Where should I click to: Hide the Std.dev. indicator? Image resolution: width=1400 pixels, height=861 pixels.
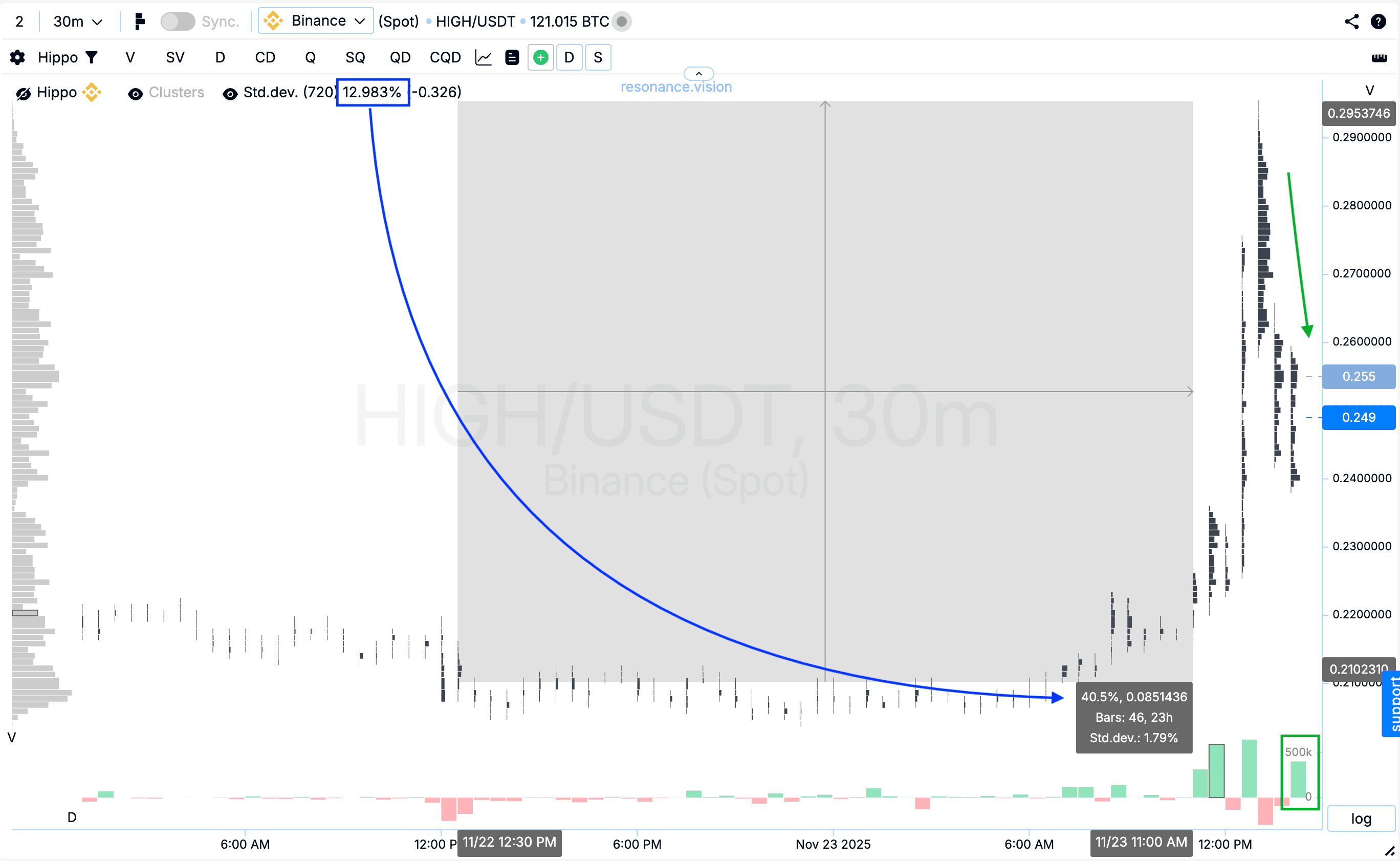230,93
